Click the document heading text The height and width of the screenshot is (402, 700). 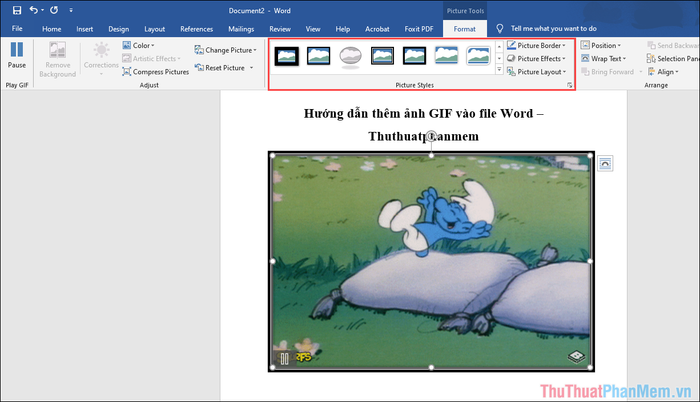(x=423, y=125)
